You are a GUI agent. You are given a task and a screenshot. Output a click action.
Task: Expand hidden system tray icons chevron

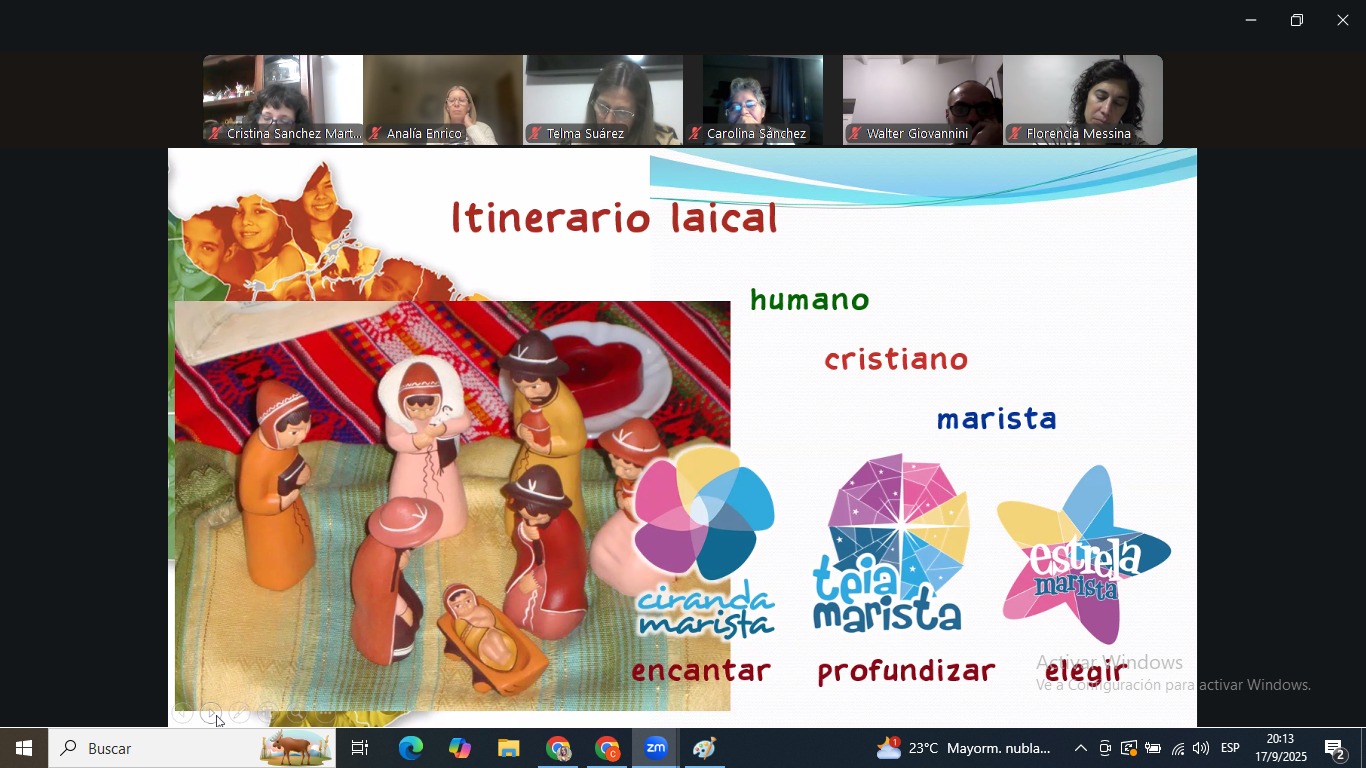pos(1081,749)
